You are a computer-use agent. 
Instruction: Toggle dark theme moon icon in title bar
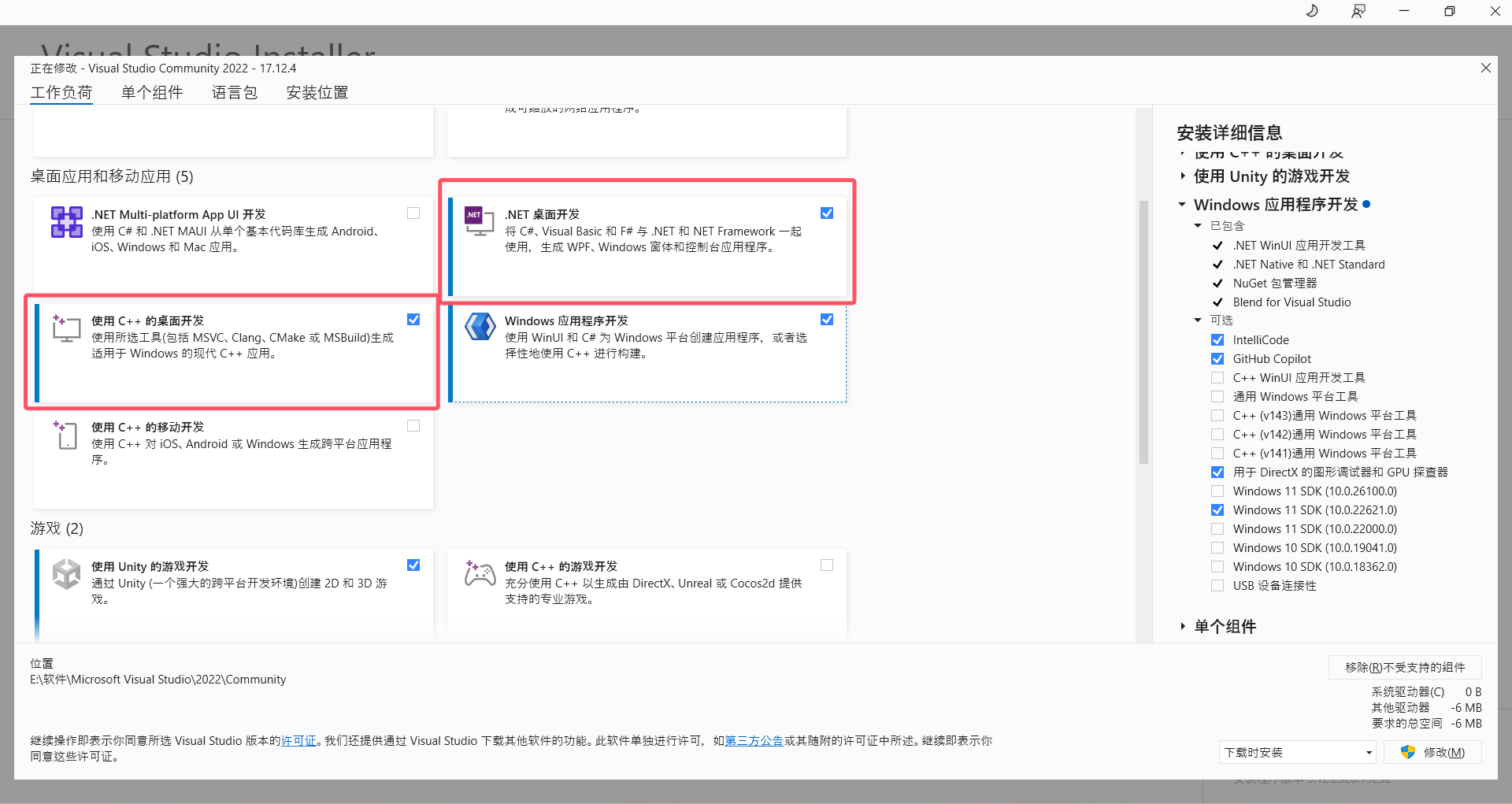pos(1312,11)
